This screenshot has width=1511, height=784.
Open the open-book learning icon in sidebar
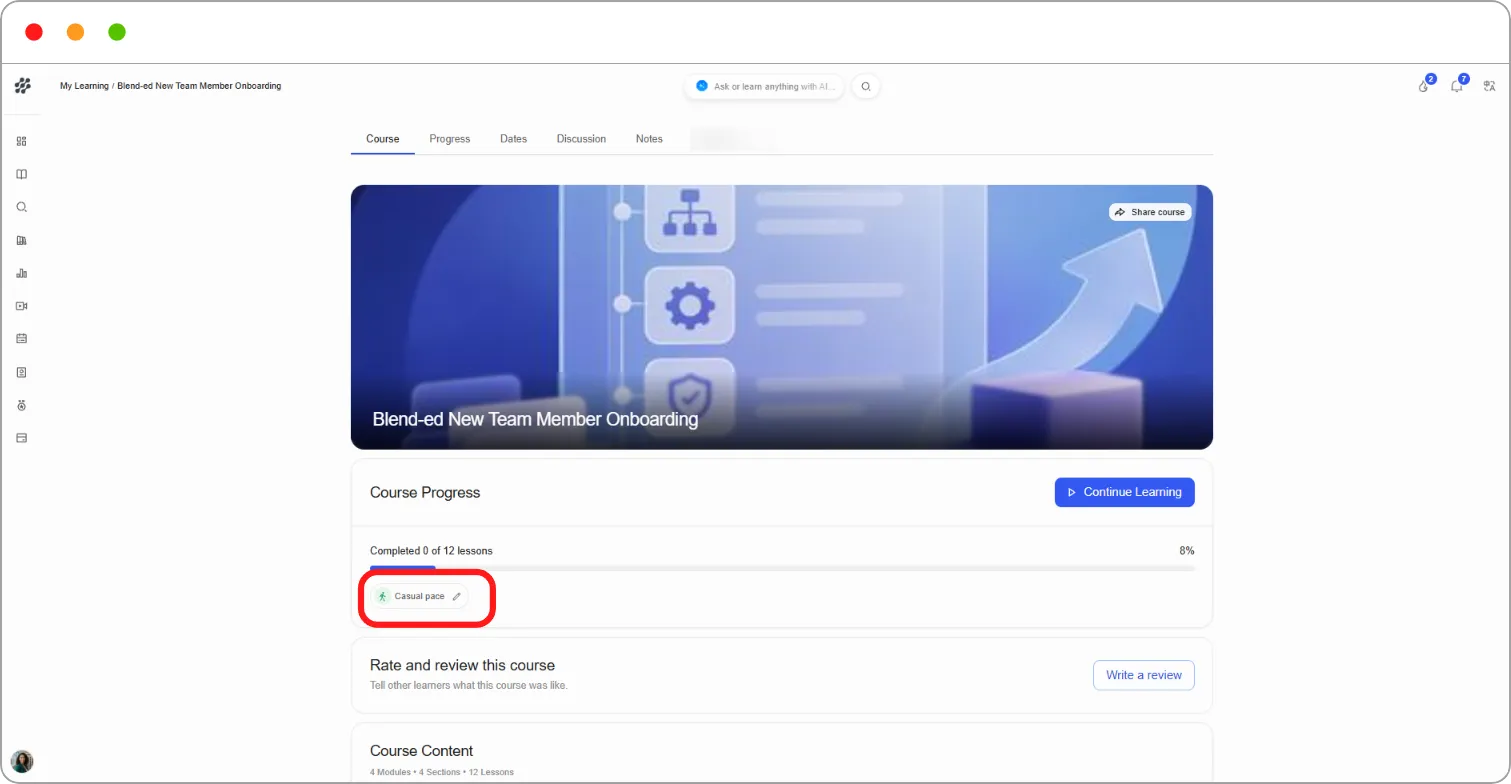[x=22, y=174]
